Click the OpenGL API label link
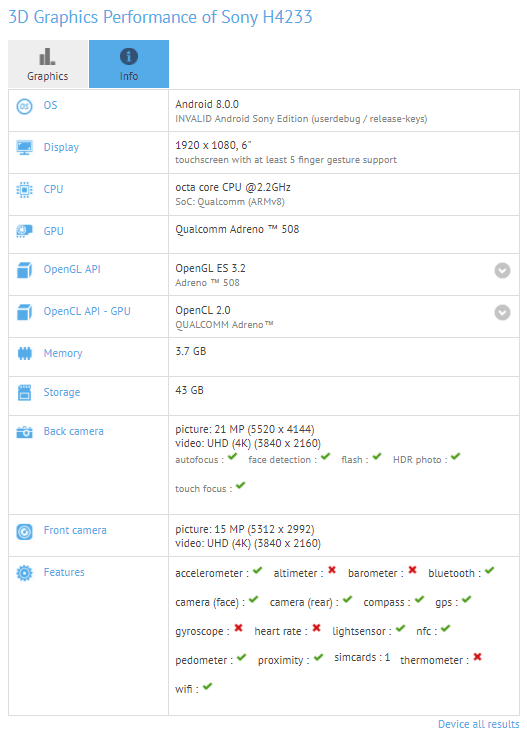Screen dimensions: 527x737 click(72, 269)
